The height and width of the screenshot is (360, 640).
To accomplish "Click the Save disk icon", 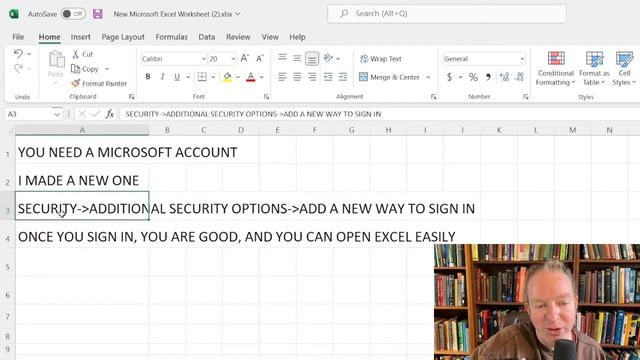I will click(98, 14).
